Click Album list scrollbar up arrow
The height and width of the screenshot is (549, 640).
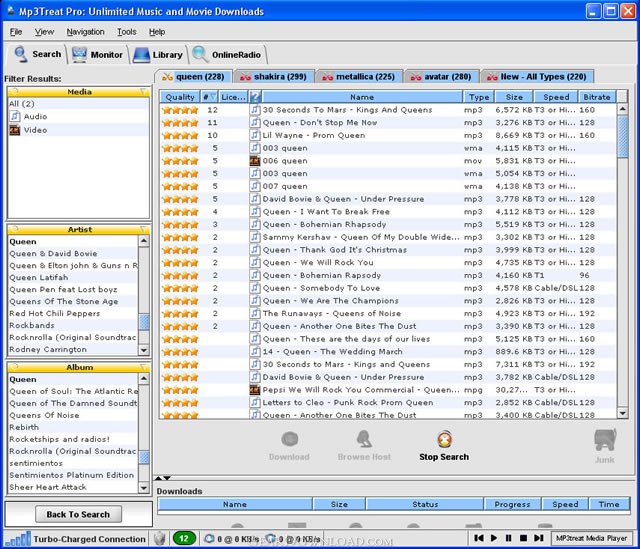click(x=144, y=379)
